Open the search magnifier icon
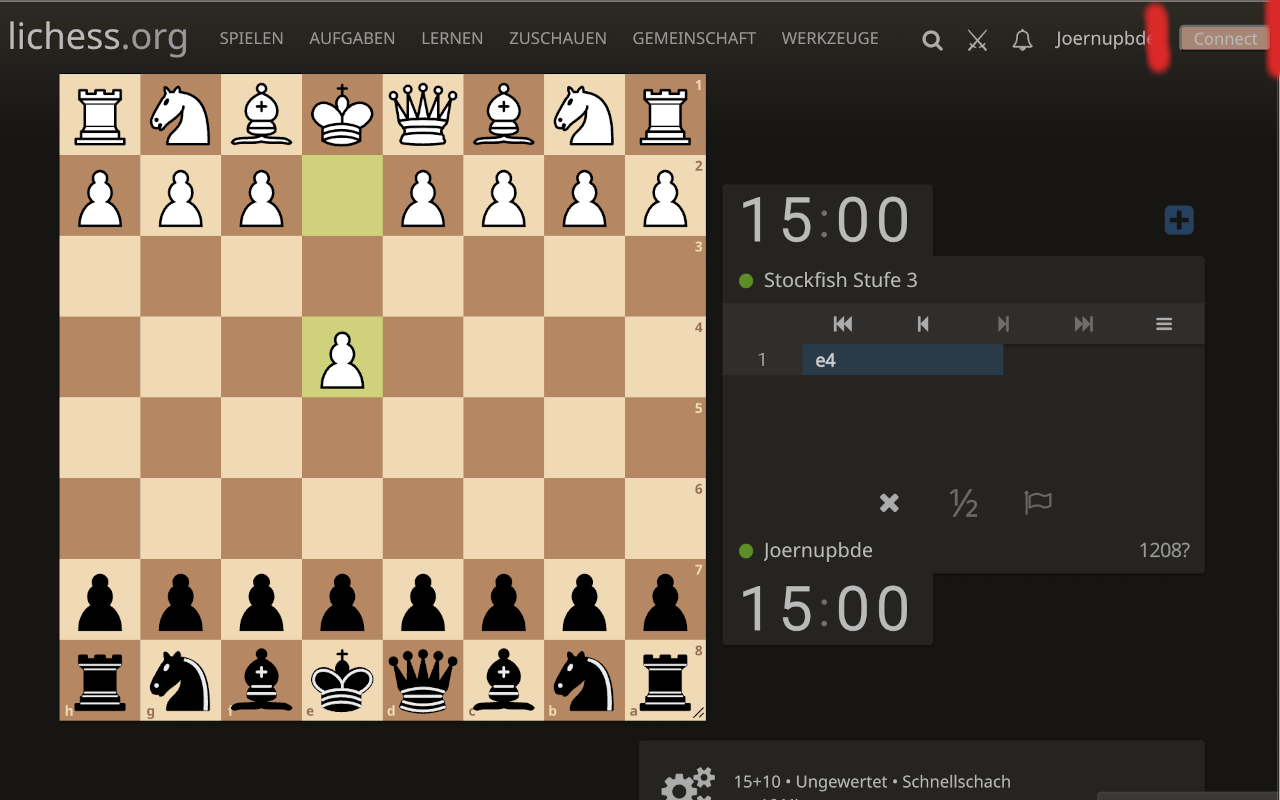This screenshot has height=800, width=1280. (x=931, y=40)
